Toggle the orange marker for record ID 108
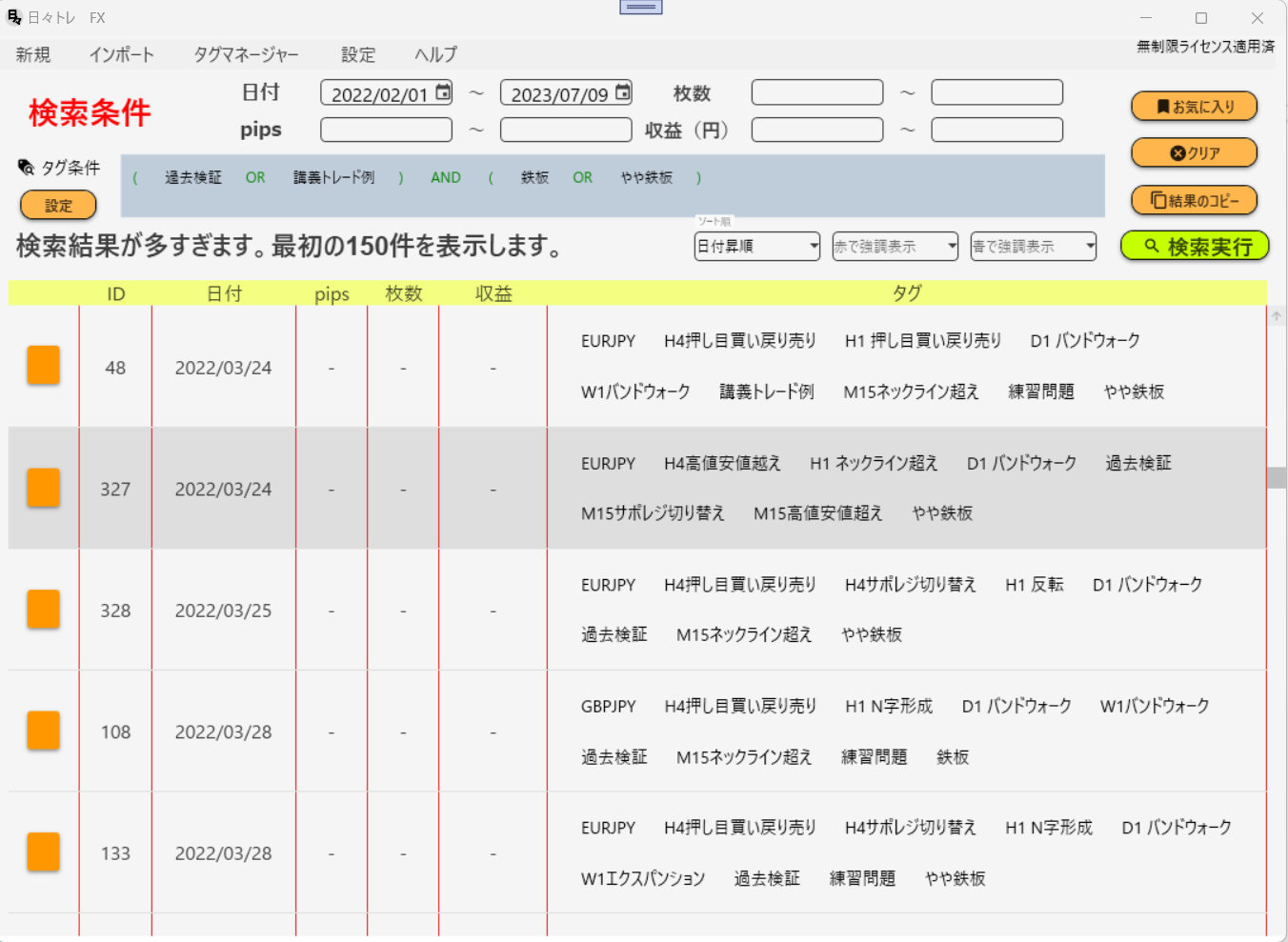Screen dimensions: 1288x942 [43, 732]
